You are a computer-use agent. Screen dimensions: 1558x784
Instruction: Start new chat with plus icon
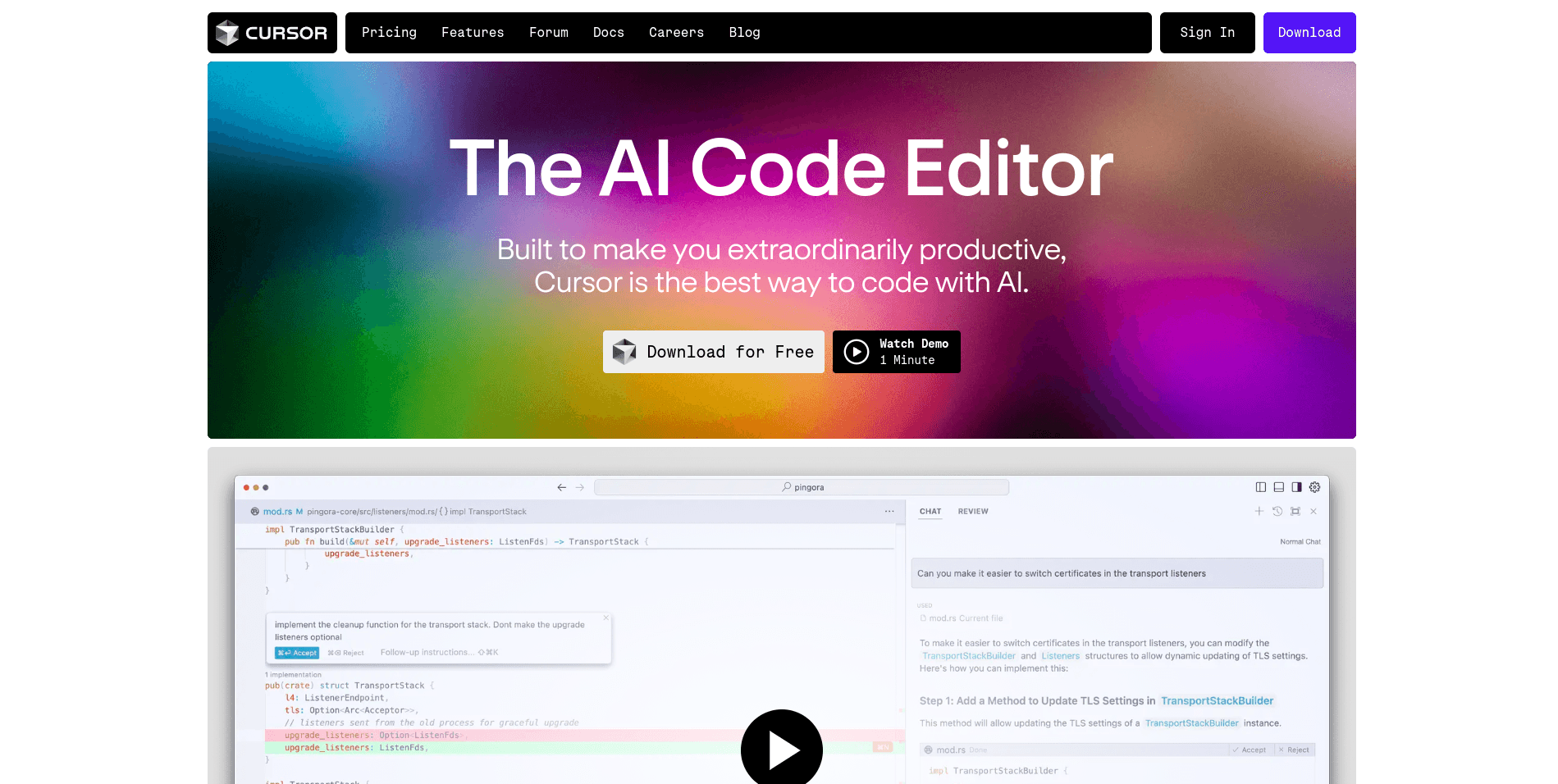(x=1259, y=511)
